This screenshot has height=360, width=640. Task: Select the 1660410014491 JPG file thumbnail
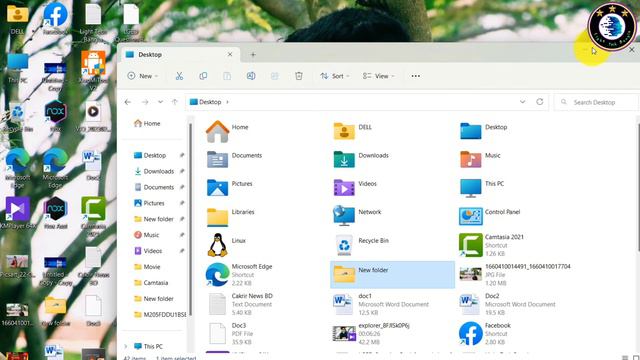point(470,274)
